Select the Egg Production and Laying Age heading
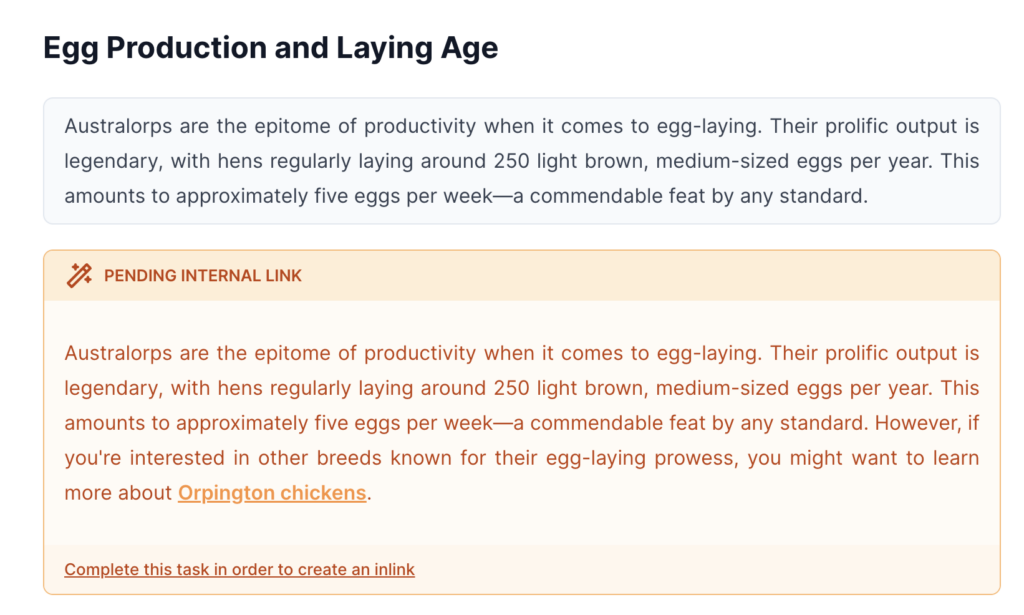 (270, 47)
